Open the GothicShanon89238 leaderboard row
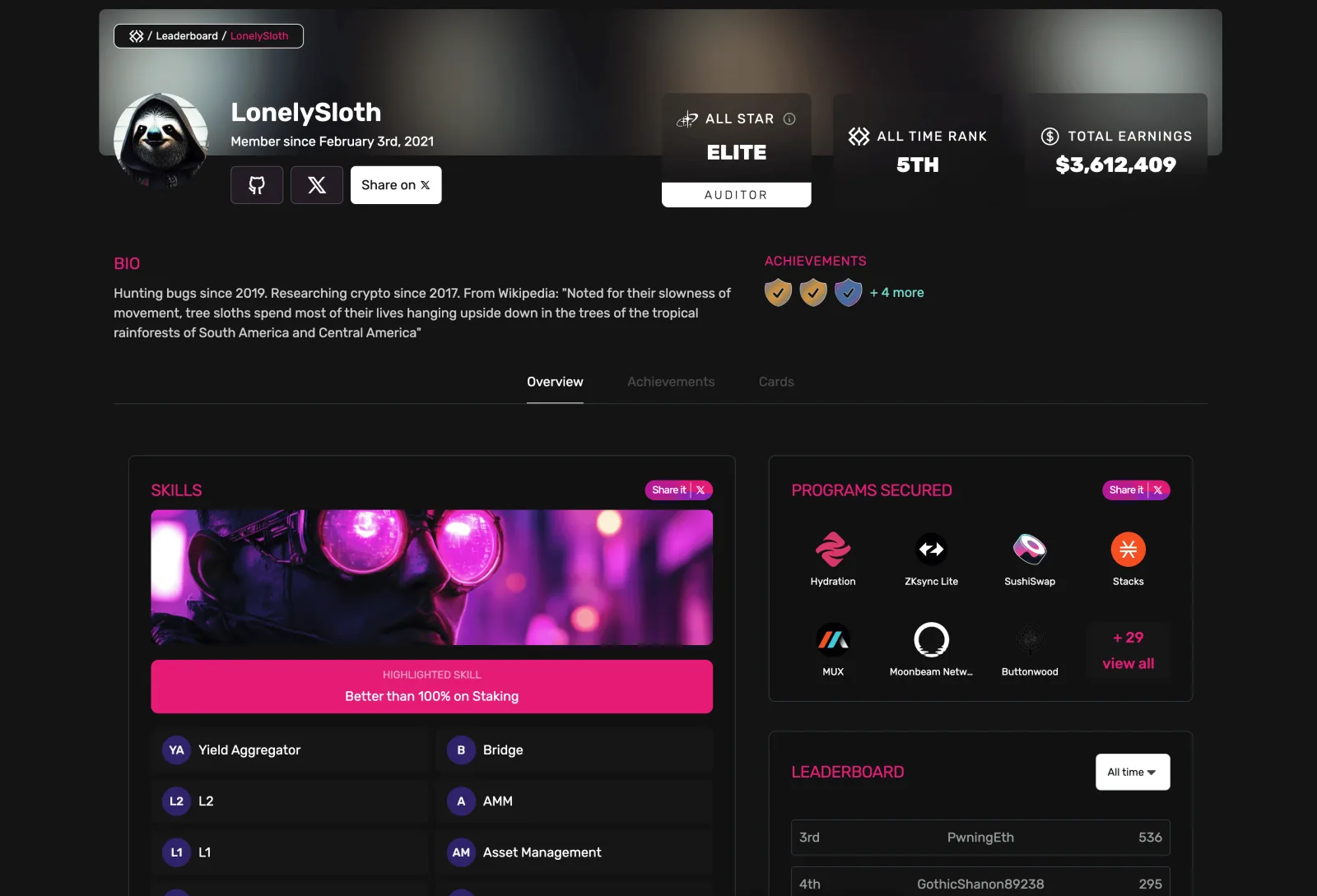This screenshot has height=896, width=1317. click(980, 881)
